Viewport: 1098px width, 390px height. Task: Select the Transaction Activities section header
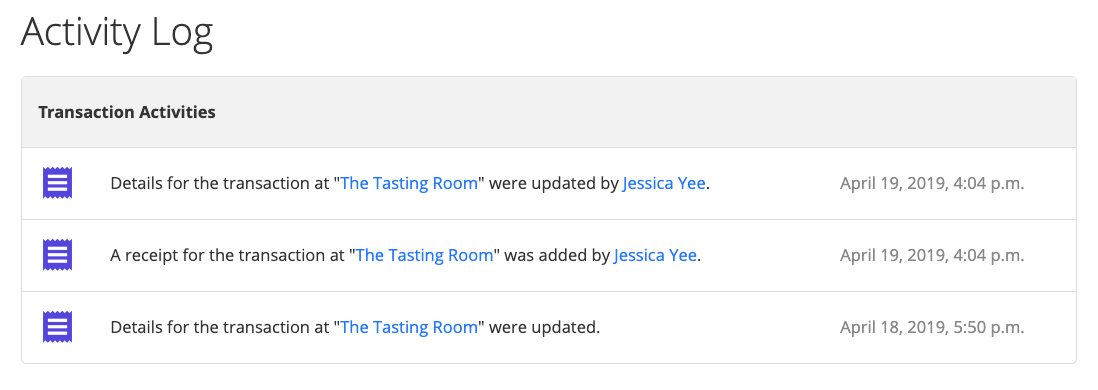click(127, 112)
